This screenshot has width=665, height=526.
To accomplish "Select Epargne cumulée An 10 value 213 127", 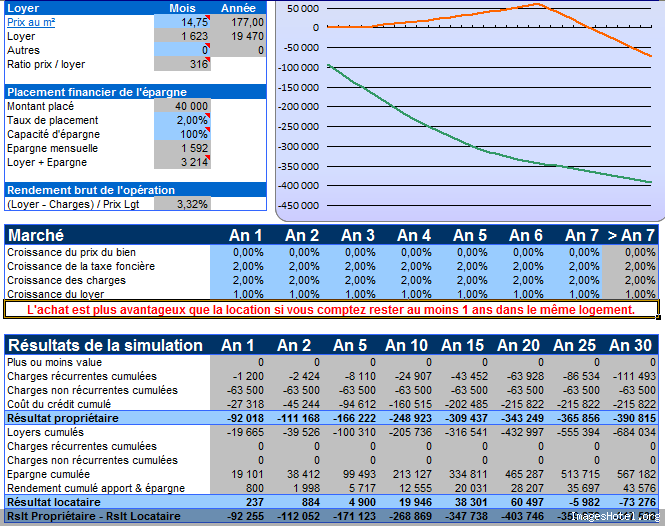I will (406, 474).
